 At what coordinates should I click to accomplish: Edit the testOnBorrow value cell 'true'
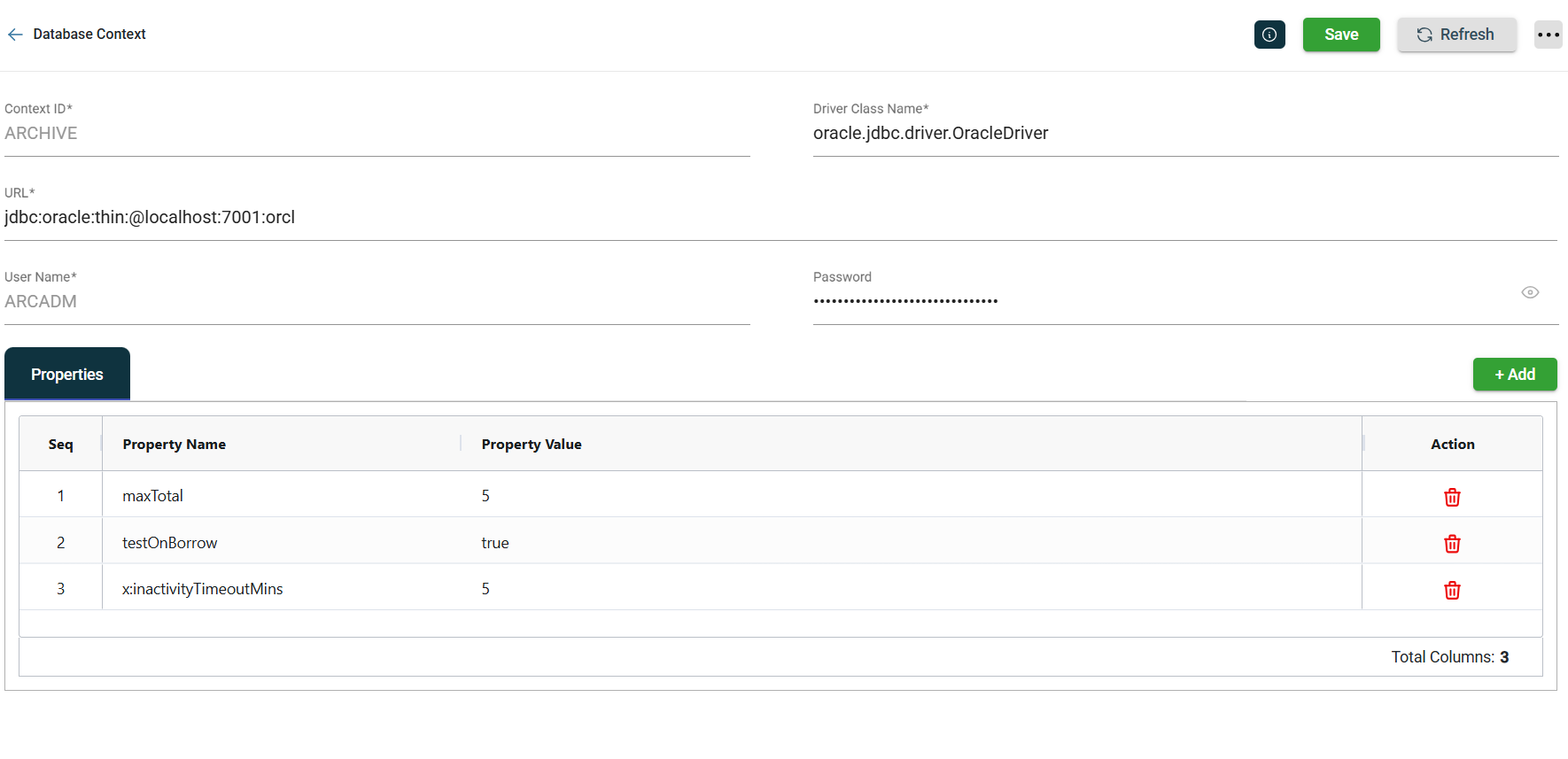click(495, 543)
